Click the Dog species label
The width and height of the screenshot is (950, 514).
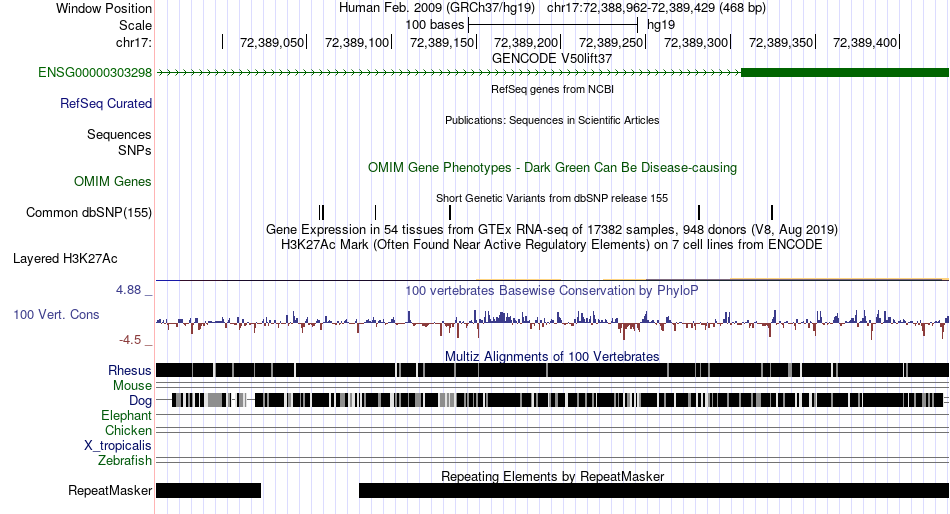pos(141,401)
